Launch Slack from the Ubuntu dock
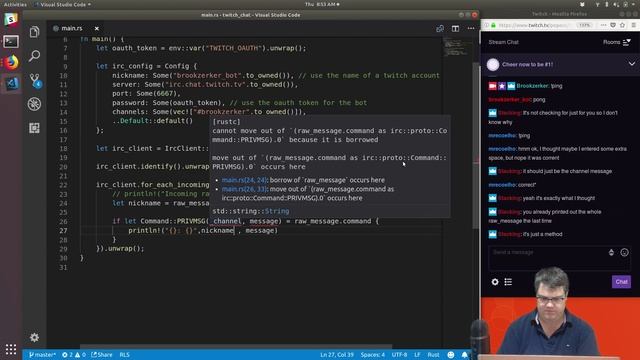640x360 pixels. [11, 20]
